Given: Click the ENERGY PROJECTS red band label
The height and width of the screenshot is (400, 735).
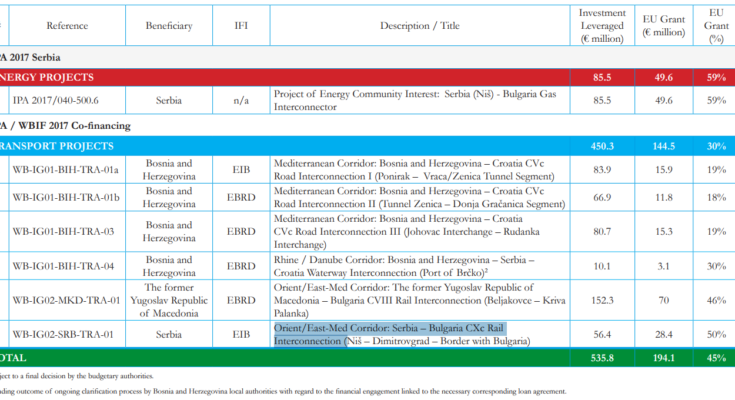Looking at the screenshot, I should 47,77.
